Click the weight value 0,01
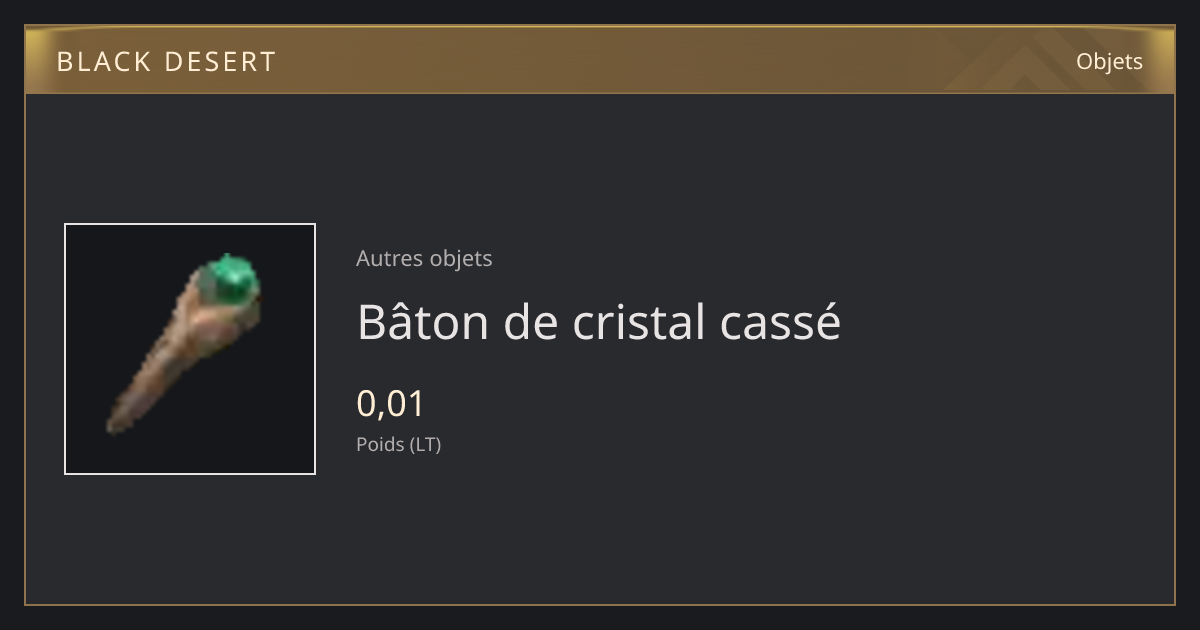This screenshot has width=1200, height=630. 391,404
